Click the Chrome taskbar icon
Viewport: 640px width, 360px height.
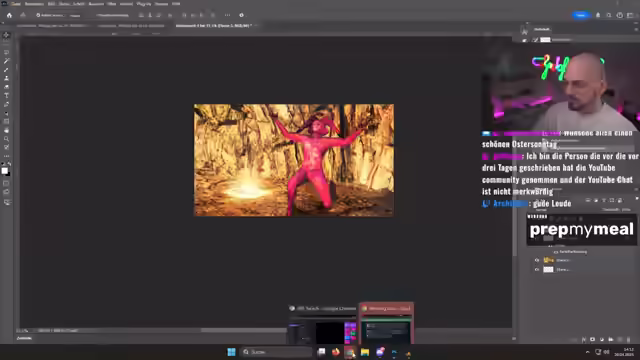pos(350,352)
